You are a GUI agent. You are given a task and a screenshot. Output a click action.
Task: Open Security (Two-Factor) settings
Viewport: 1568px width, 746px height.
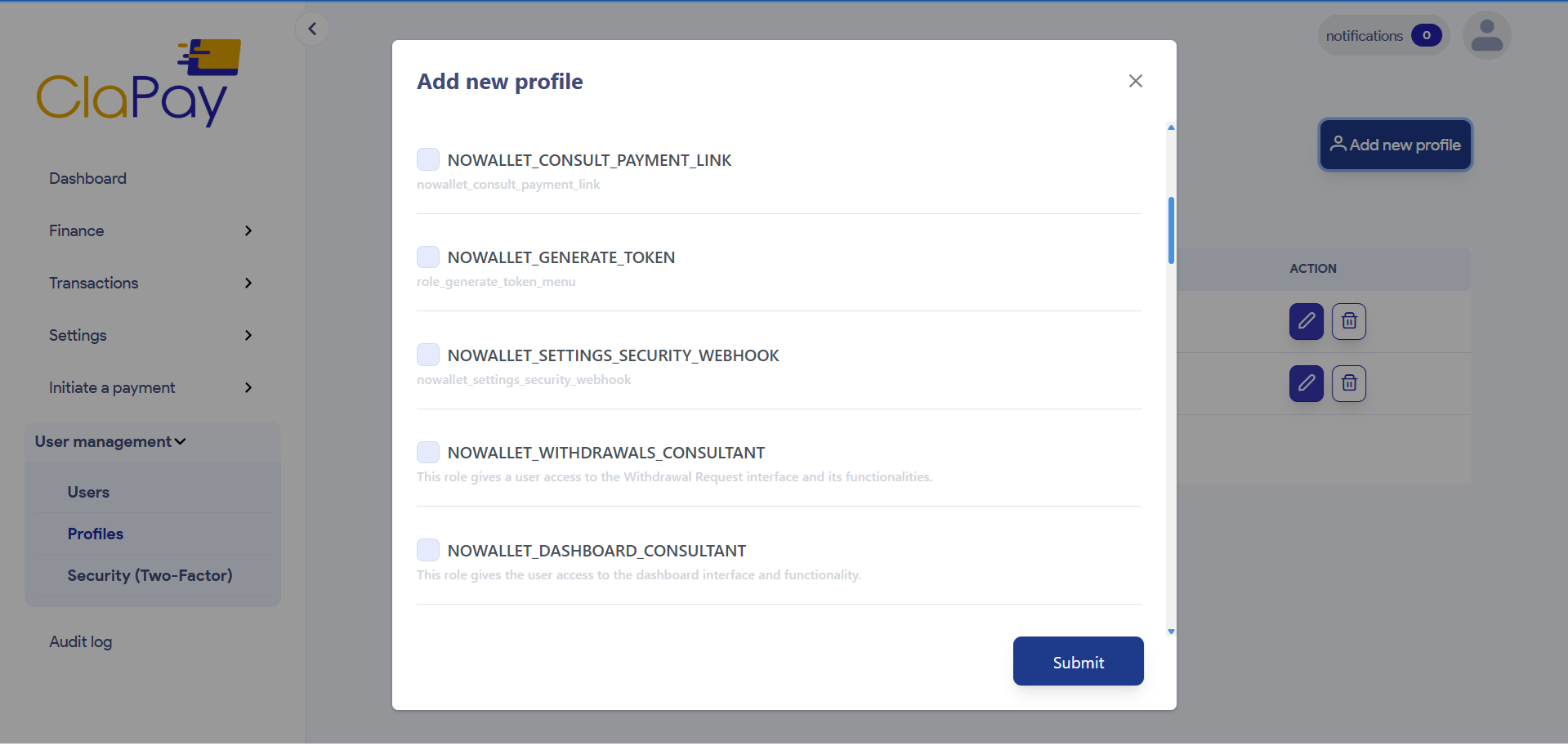click(150, 575)
